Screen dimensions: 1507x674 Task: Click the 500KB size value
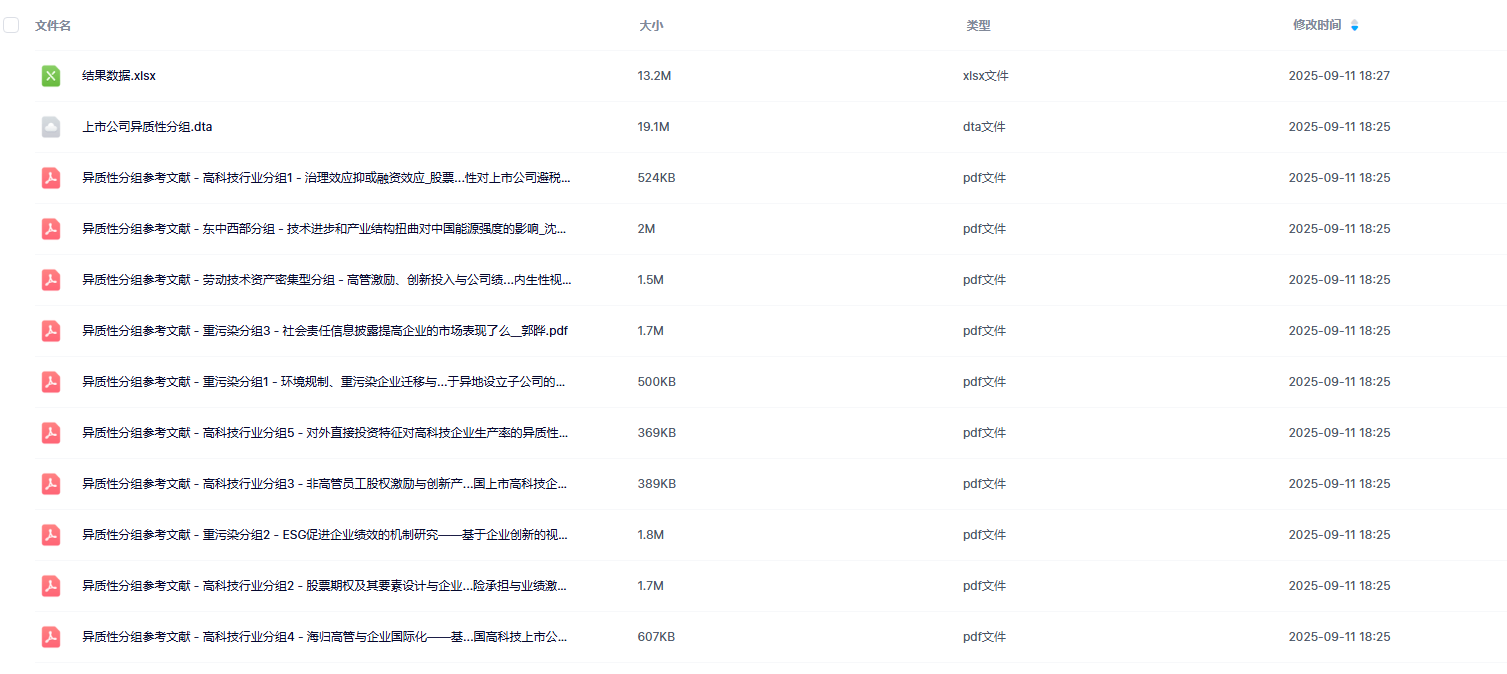[x=657, y=382]
